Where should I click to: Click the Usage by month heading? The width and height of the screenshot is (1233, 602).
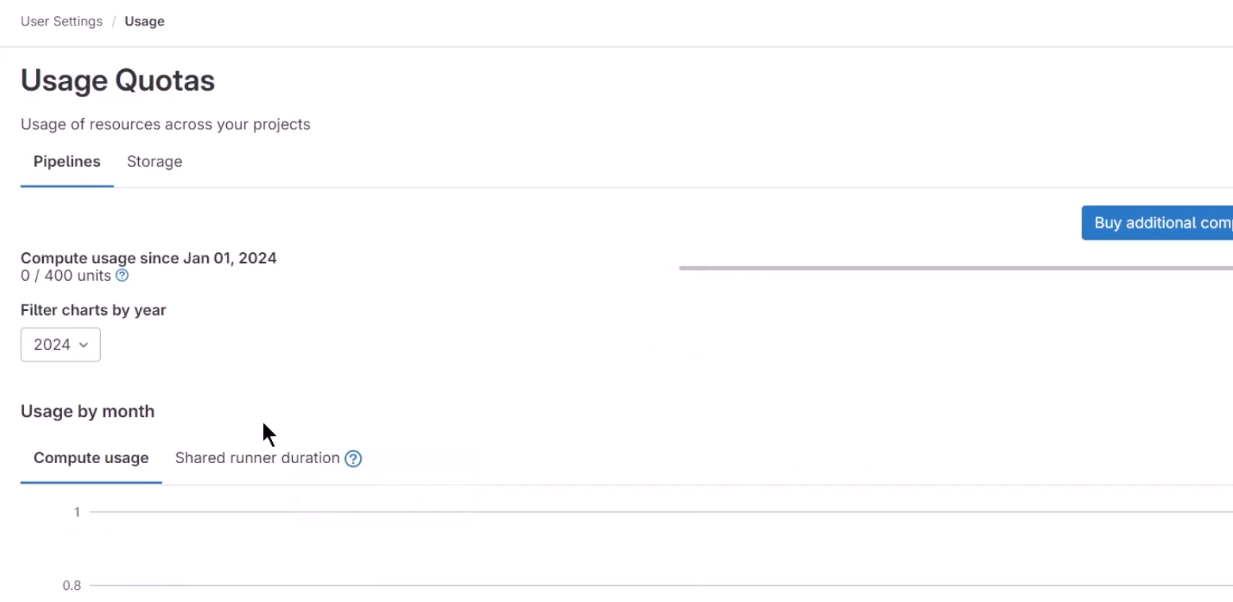[88, 411]
